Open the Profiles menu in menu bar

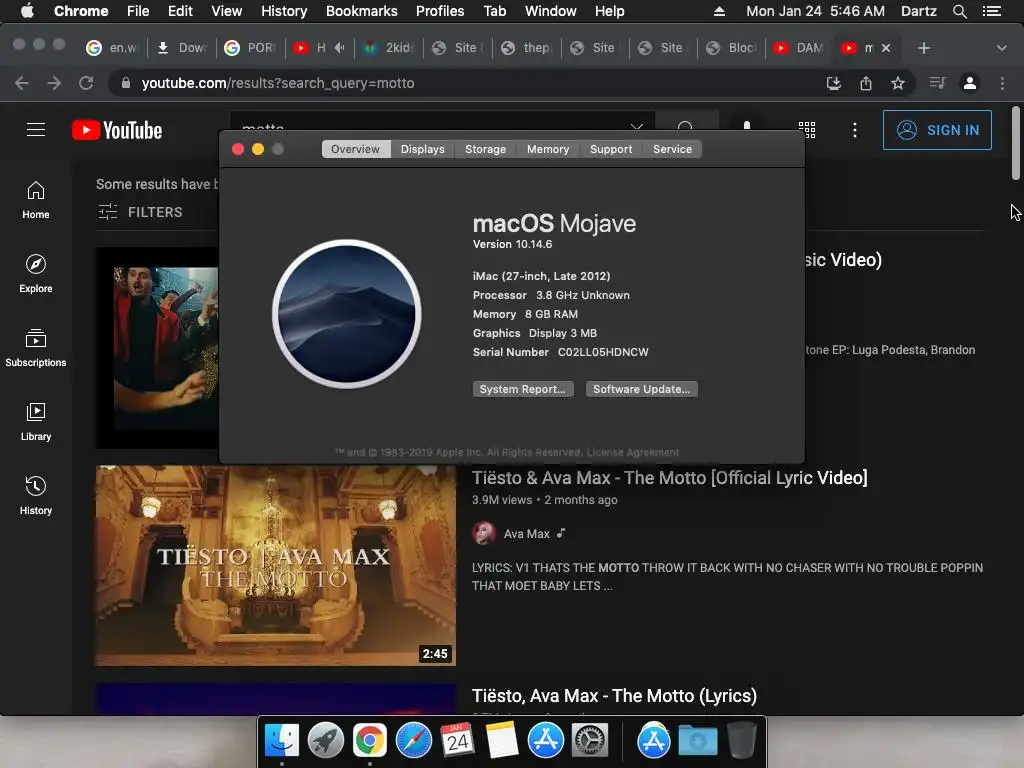[440, 11]
